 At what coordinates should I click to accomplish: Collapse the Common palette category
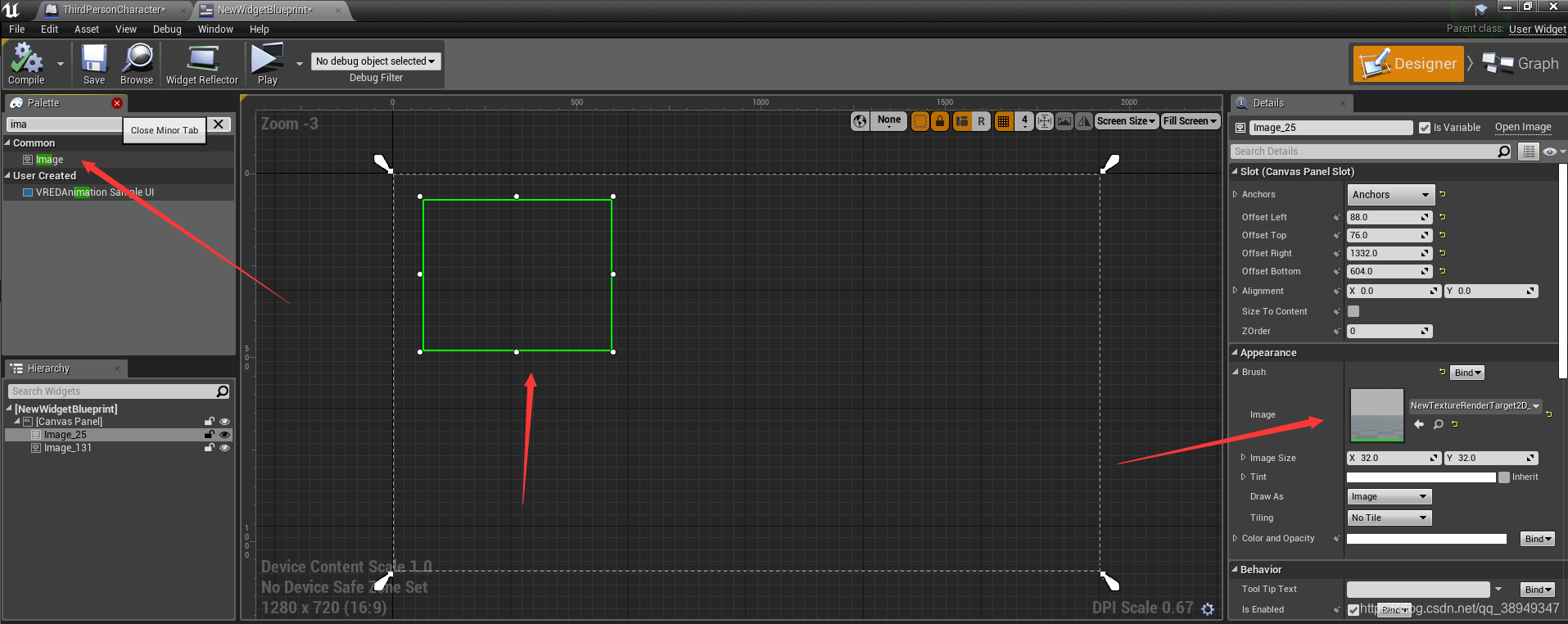[x=8, y=142]
